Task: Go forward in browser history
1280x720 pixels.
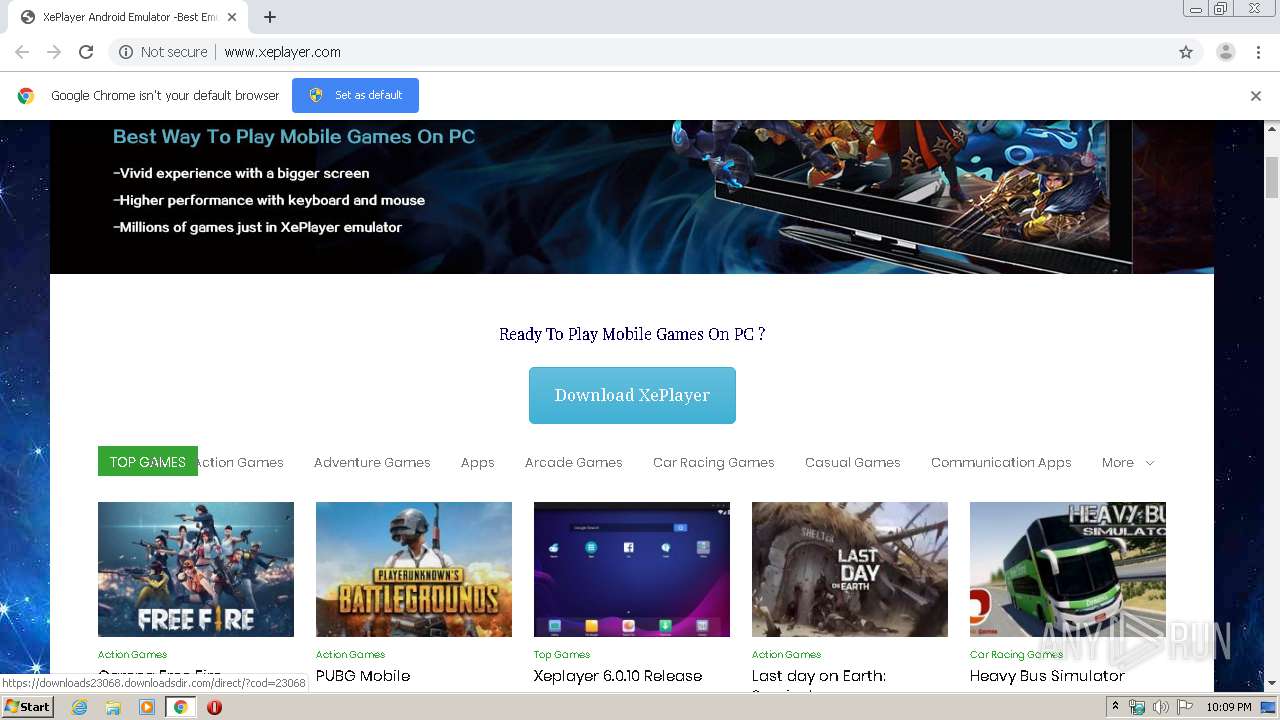Action: click(54, 52)
